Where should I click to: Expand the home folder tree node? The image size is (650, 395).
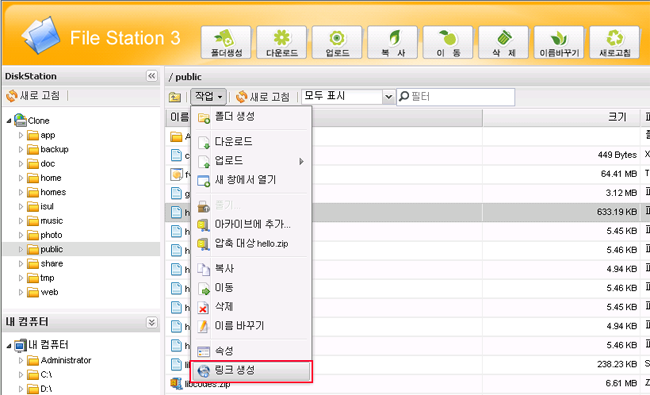(x=21, y=178)
